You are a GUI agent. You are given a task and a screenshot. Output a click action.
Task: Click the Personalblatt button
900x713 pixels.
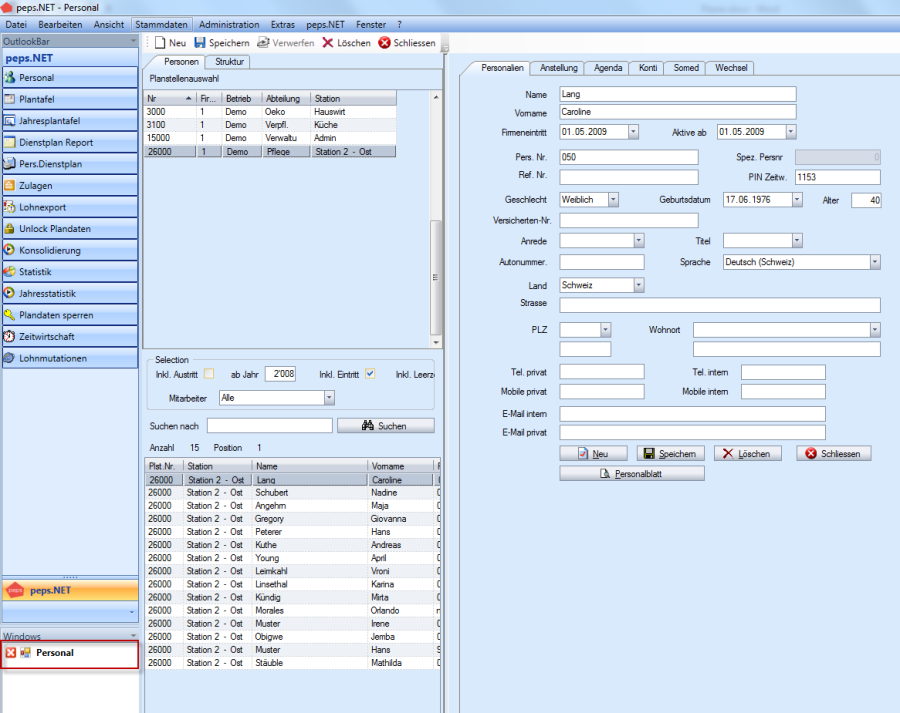pyautogui.click(x=631, y=474)
